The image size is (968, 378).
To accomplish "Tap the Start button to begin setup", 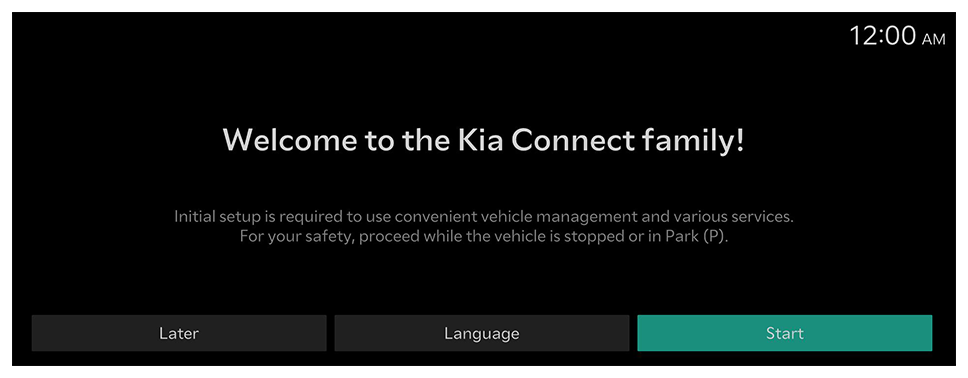I will [785, 333].
